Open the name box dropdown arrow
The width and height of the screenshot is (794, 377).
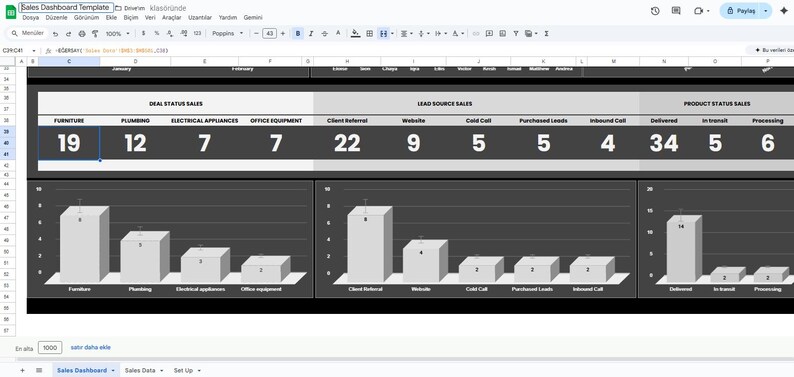[34, 51]
